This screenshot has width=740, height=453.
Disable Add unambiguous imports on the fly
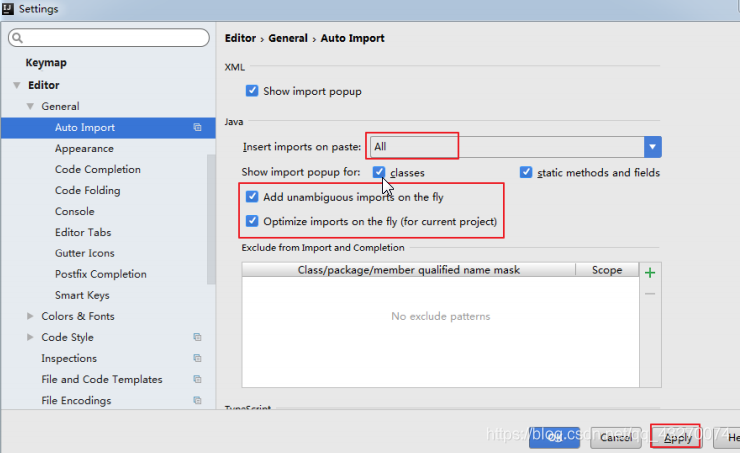(252, 197)
